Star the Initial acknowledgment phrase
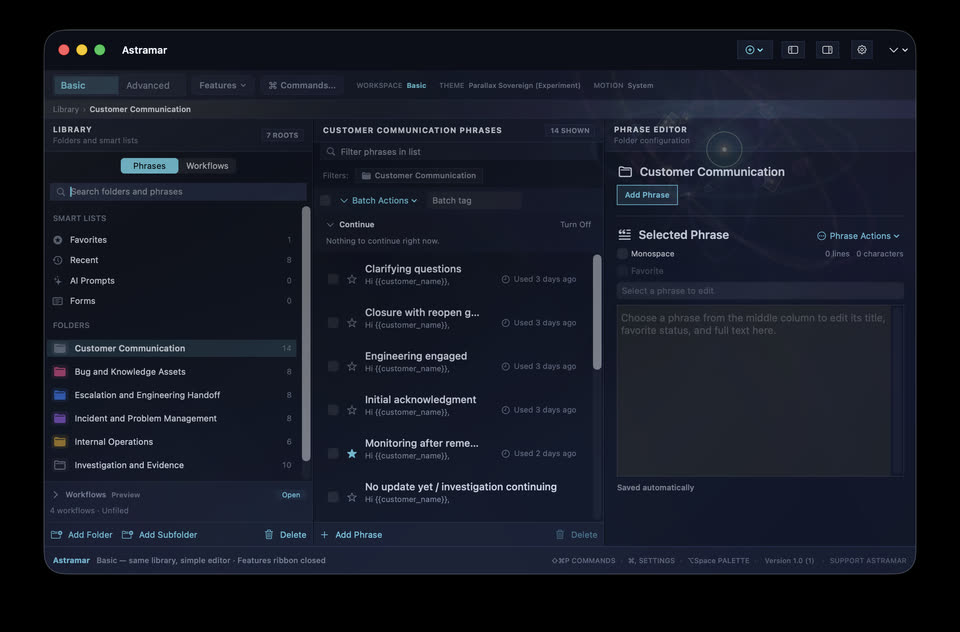Screen dimensions: 960x632 352,410
